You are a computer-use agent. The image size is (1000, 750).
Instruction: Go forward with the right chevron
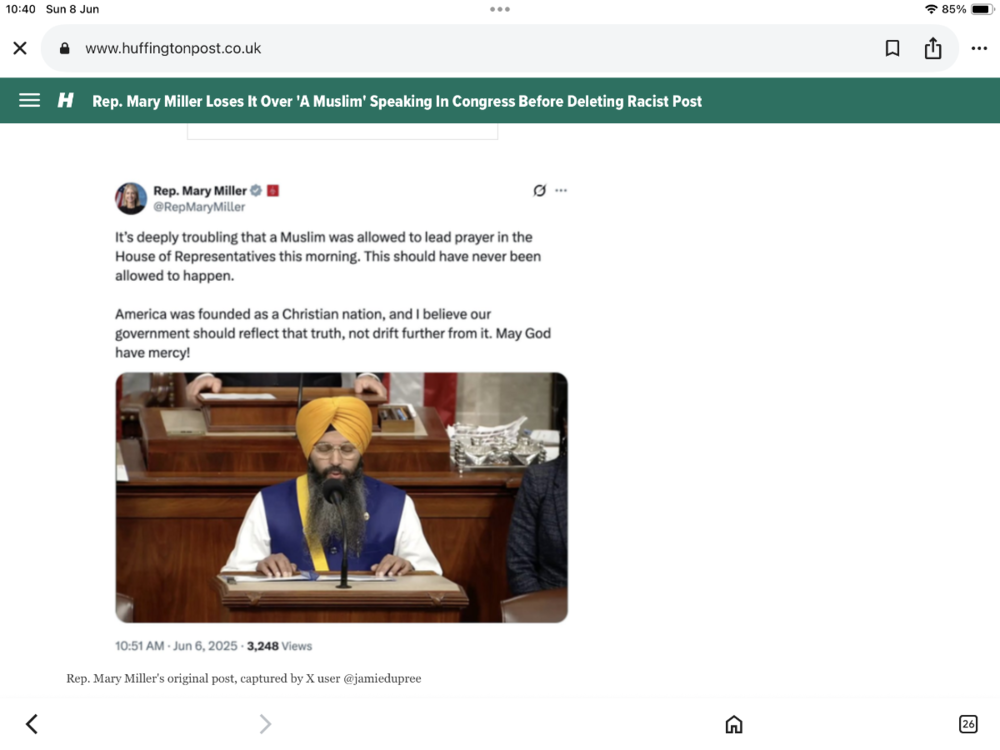[265, 724]
